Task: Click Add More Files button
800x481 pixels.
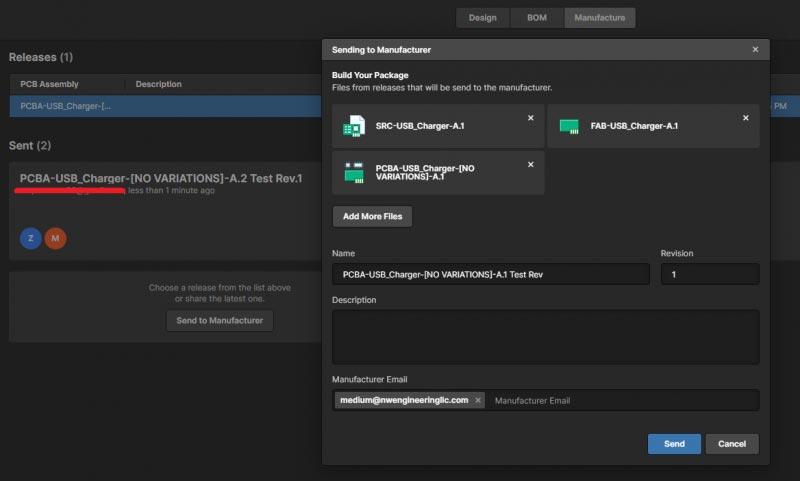Action: [372, 216]
